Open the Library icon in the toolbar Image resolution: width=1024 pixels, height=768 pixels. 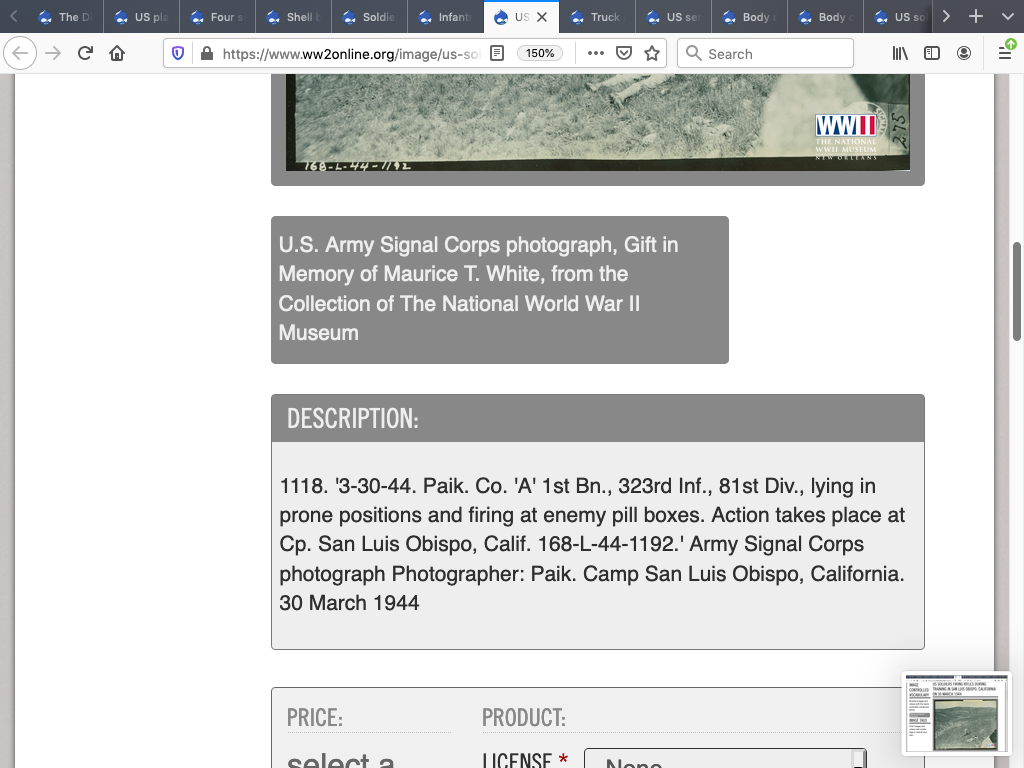click(900, 53)
